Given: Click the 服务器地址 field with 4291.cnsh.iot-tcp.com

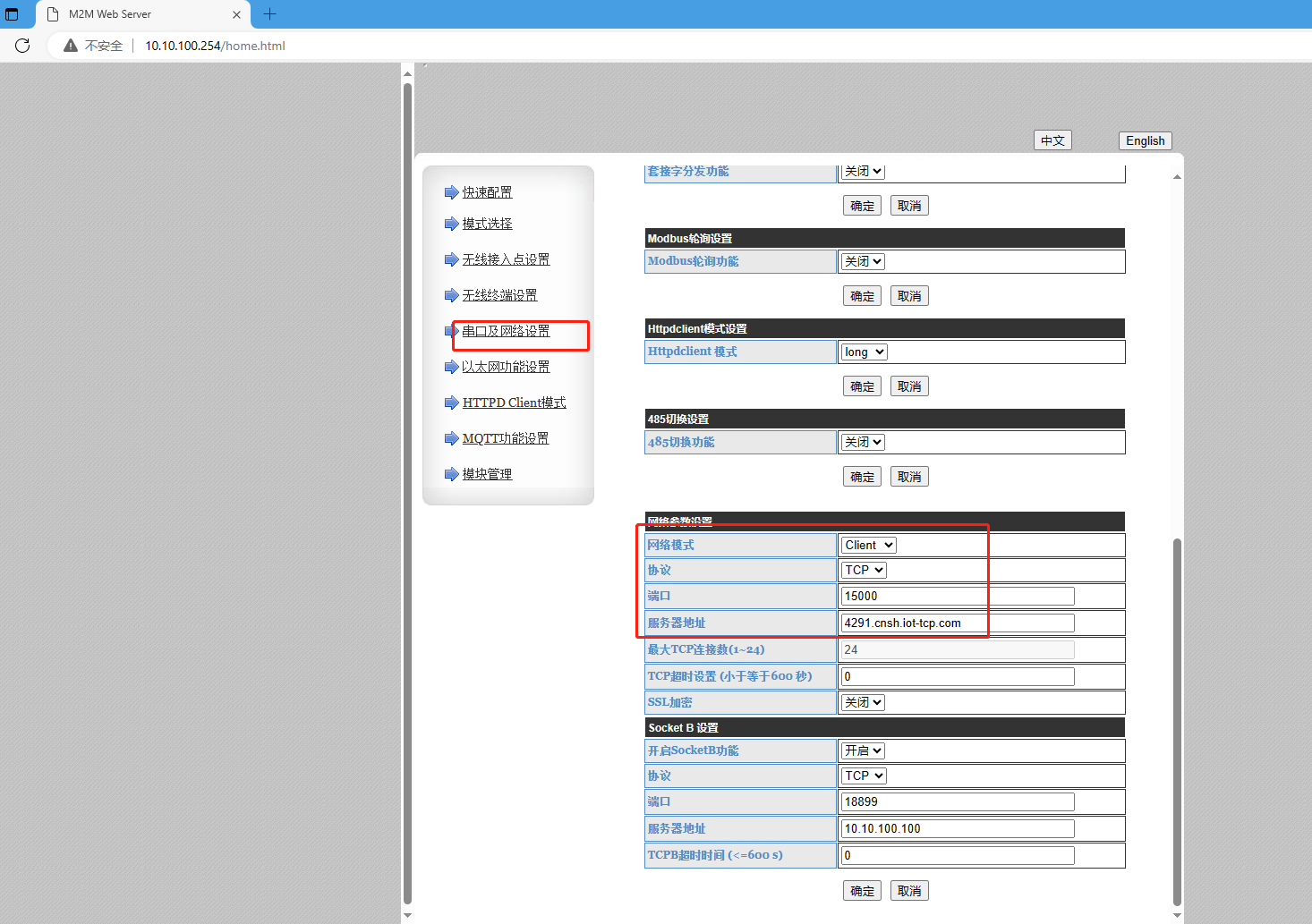Looking at the screenshot, I should click(957, 623).
